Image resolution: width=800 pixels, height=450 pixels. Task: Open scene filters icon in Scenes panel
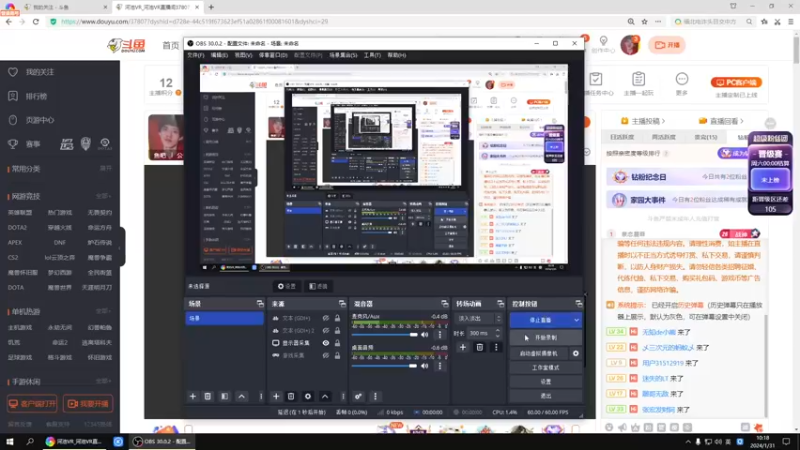224,396
